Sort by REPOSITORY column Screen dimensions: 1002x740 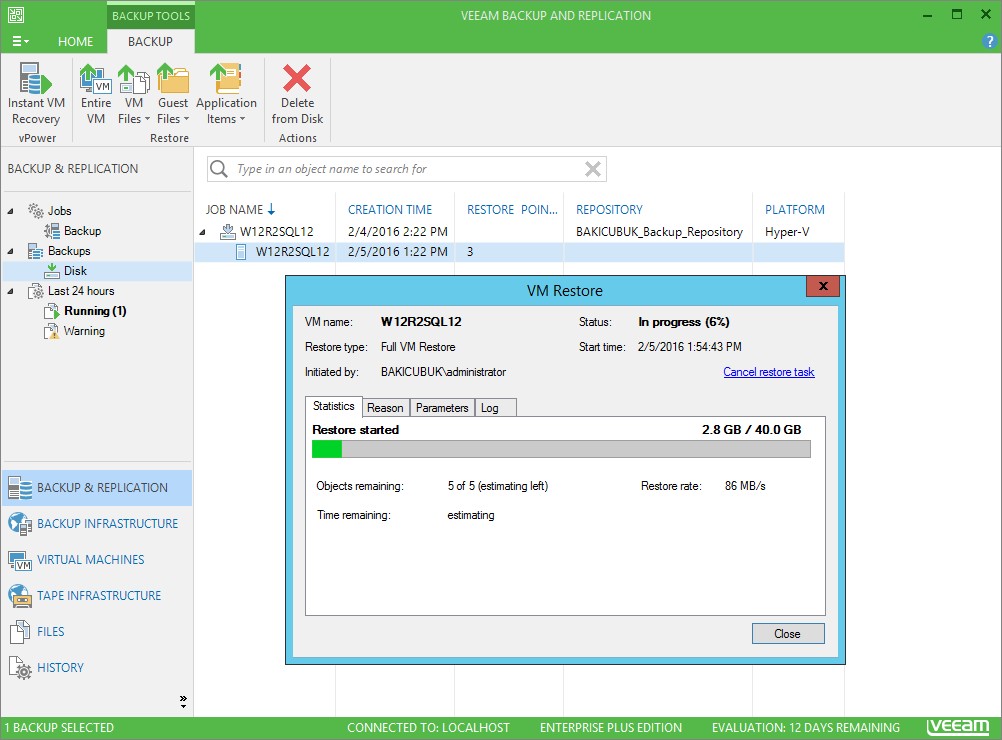point(609,210)
